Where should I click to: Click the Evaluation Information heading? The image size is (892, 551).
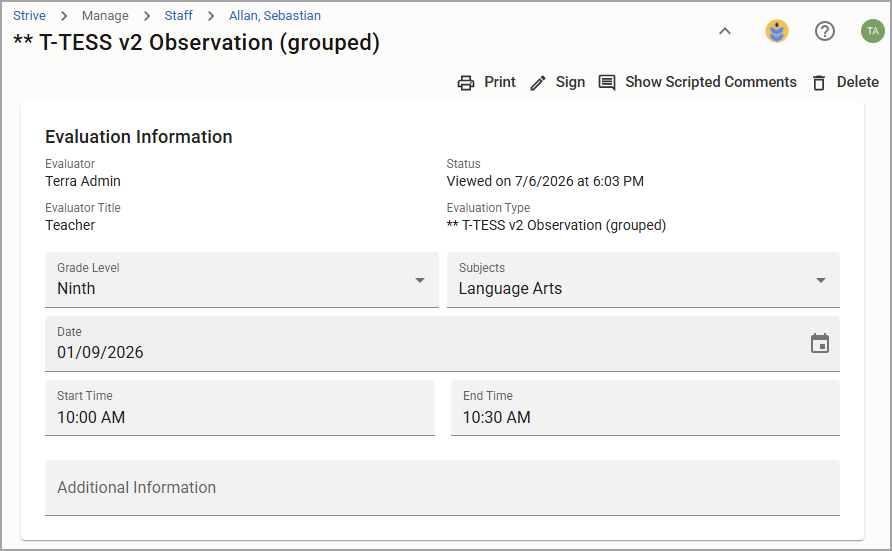tap(139, 136)
